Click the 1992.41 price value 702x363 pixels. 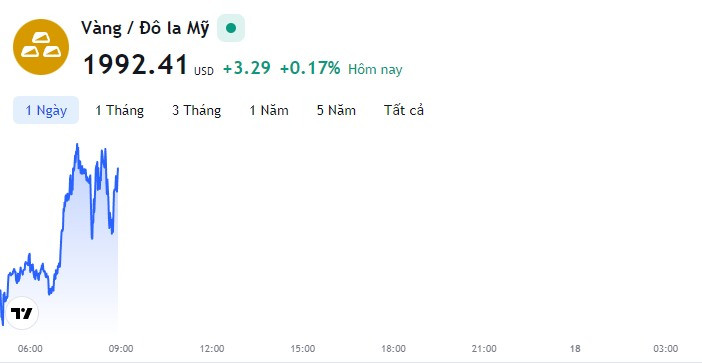tap(136, 64)
